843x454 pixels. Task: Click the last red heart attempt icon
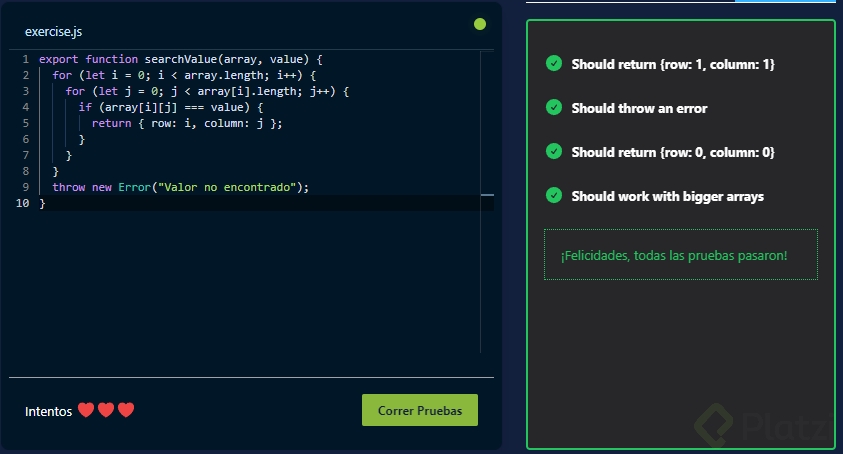click(126, 410)
